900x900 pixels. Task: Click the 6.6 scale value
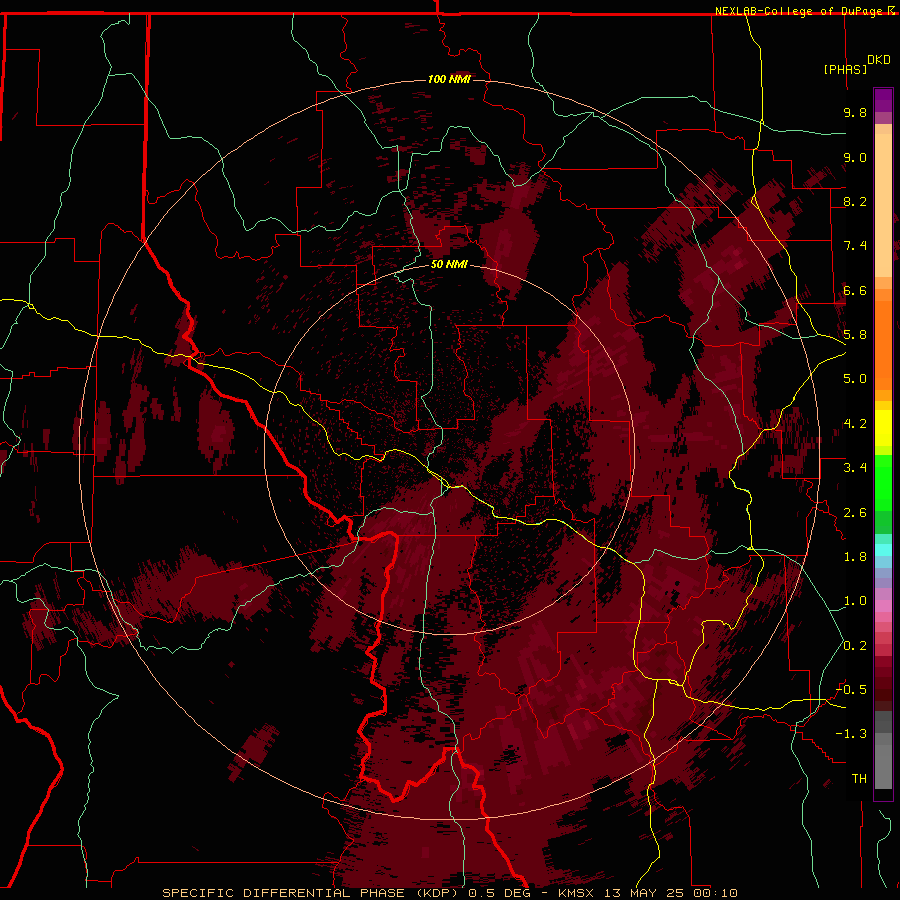point(855,290)
